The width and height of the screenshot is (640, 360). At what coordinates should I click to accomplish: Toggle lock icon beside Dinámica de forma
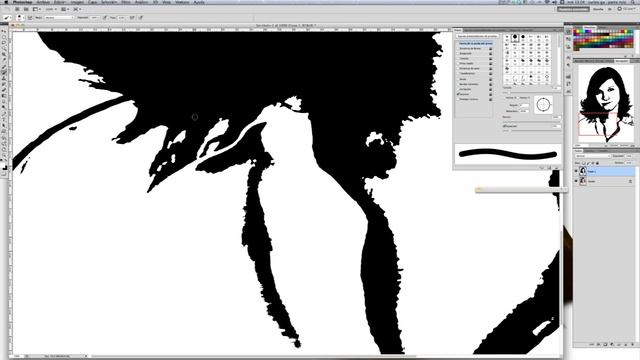(x=491, y=49)
